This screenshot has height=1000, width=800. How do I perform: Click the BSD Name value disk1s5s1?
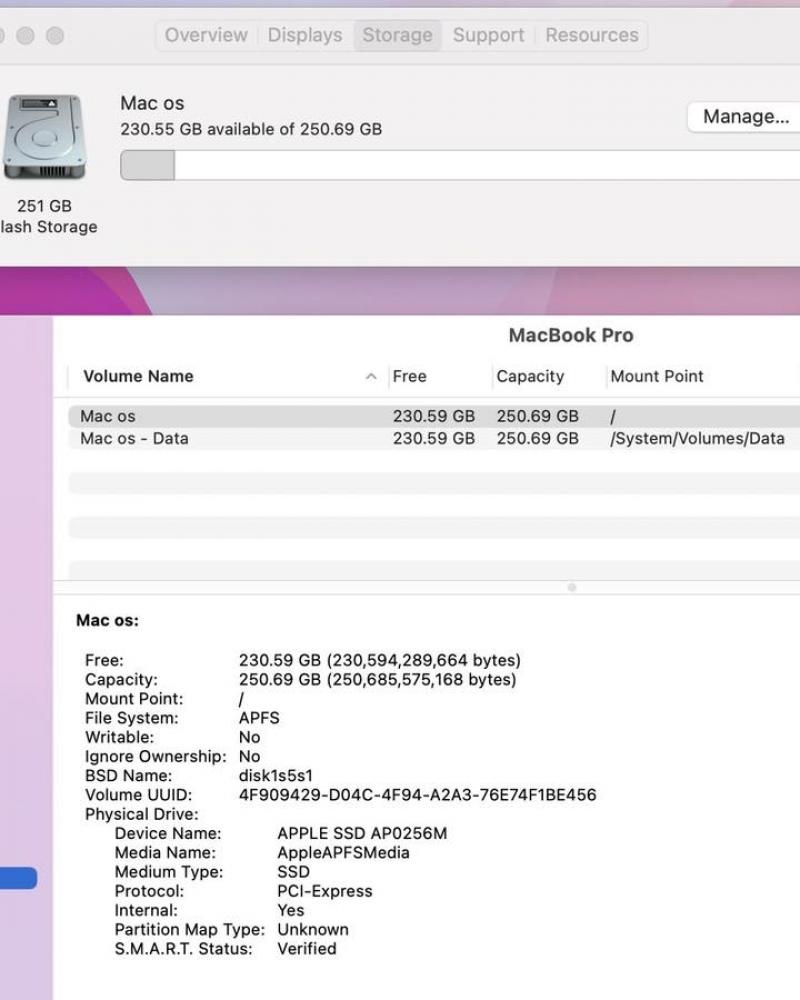(x=276, y=776)
